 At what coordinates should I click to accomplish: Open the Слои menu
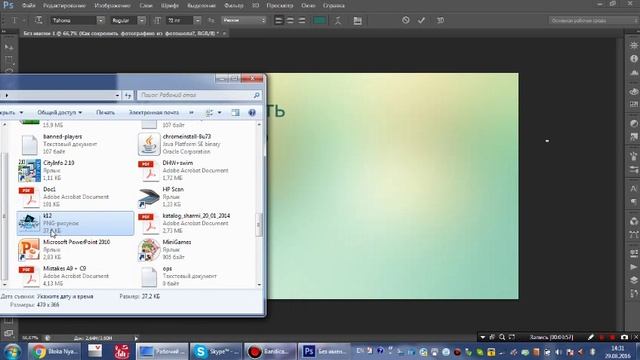(x=145, y=6)
